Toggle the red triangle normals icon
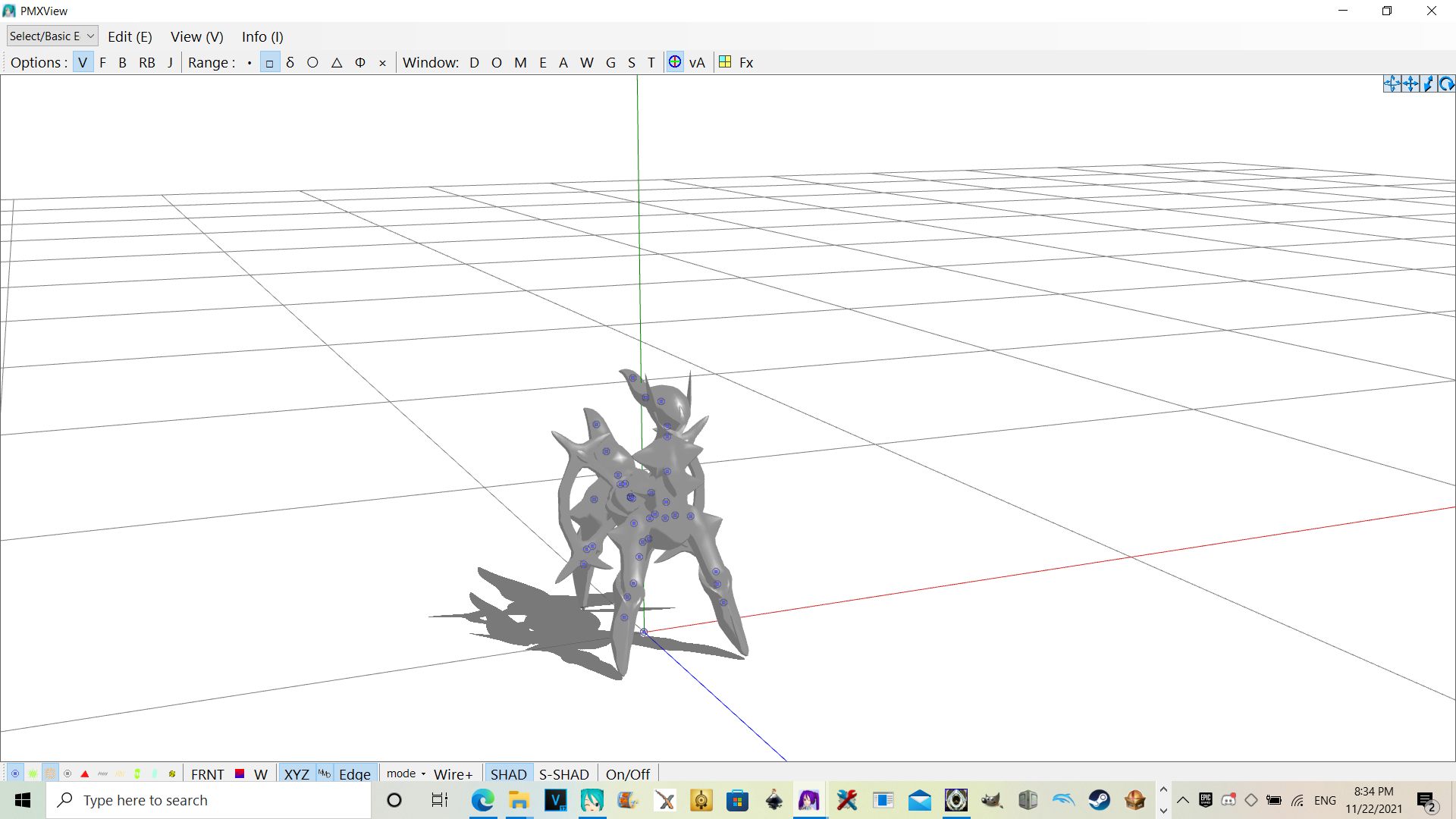 pyautogui.click(x=85, y=773)
